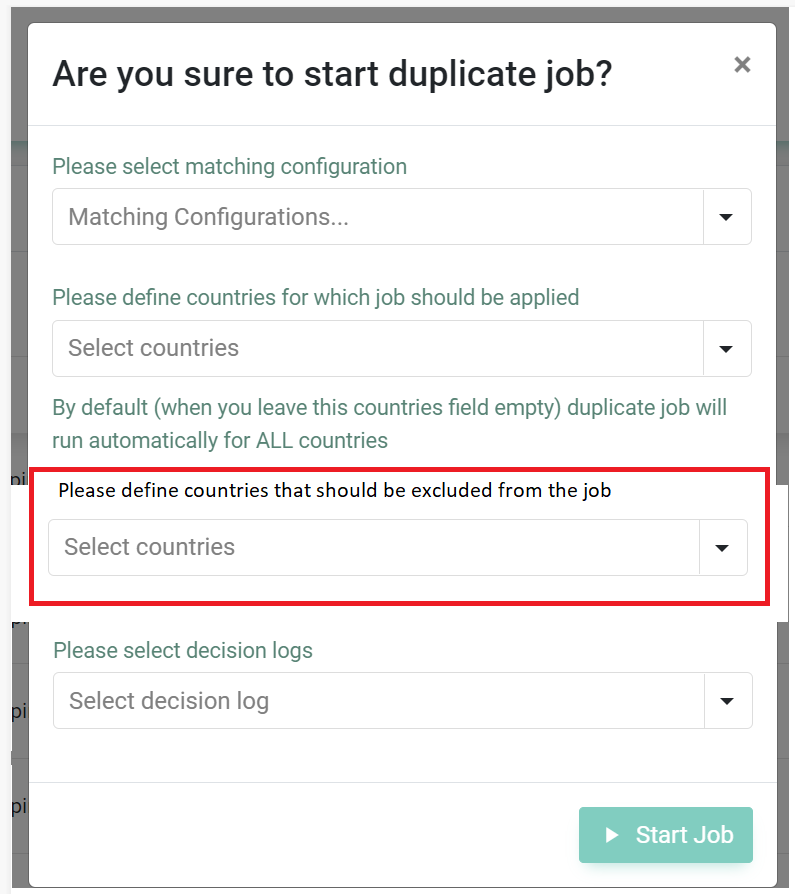Click the 'Are you sure to start duplicate job?' title

tap(332, 74)
